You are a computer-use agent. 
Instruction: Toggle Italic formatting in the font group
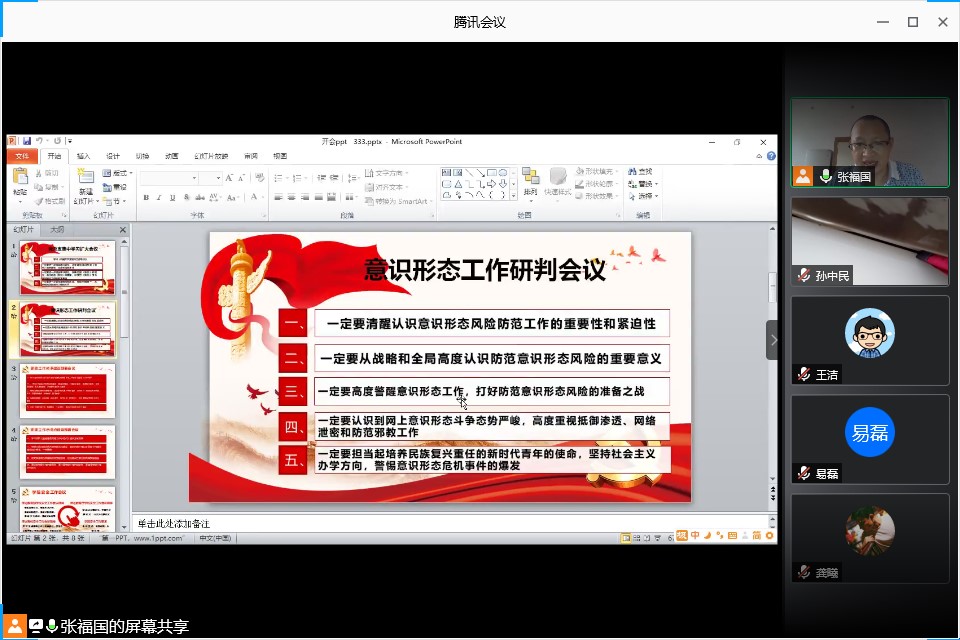click(160, 197)
